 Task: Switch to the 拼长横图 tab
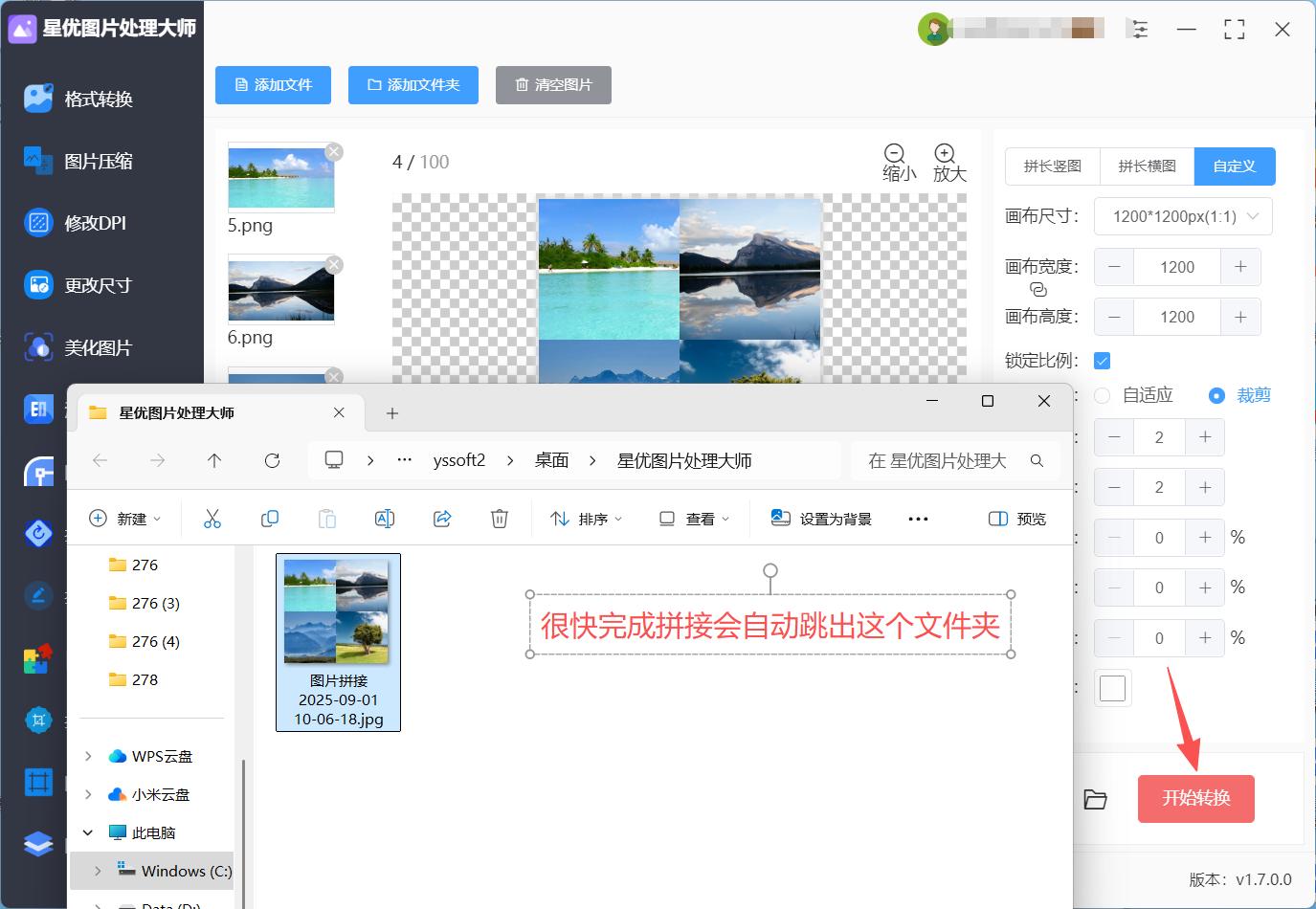1146,166
